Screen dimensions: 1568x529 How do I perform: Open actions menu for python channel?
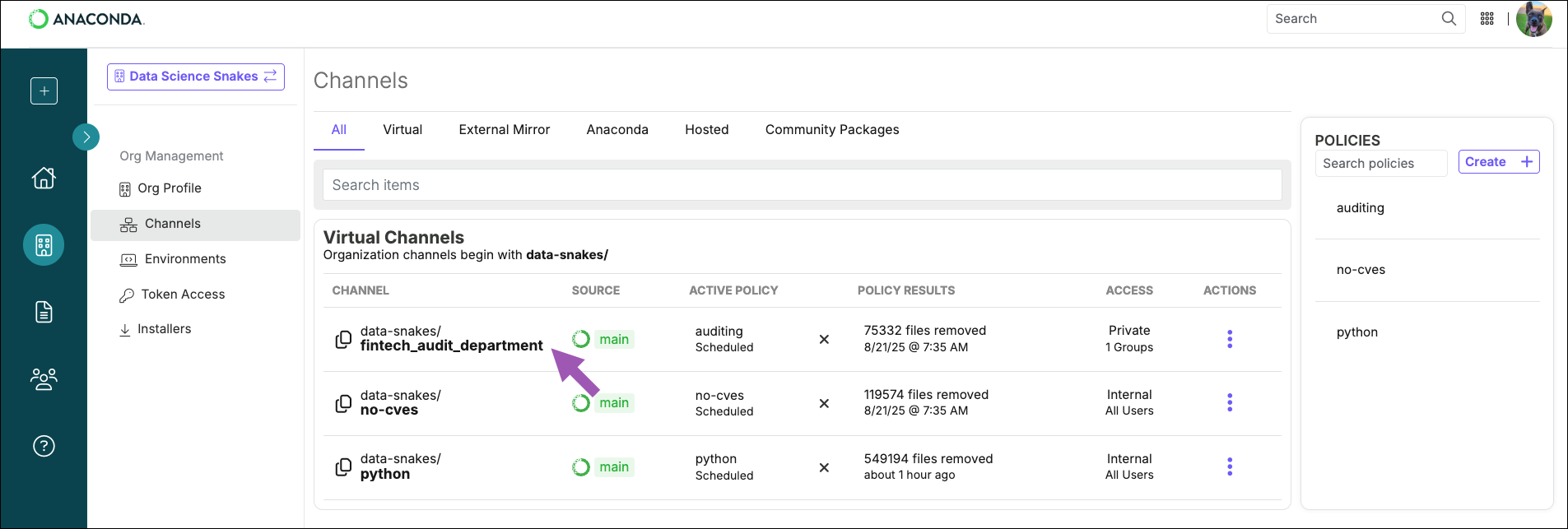pyautogui.click(x=1230, y=467)
